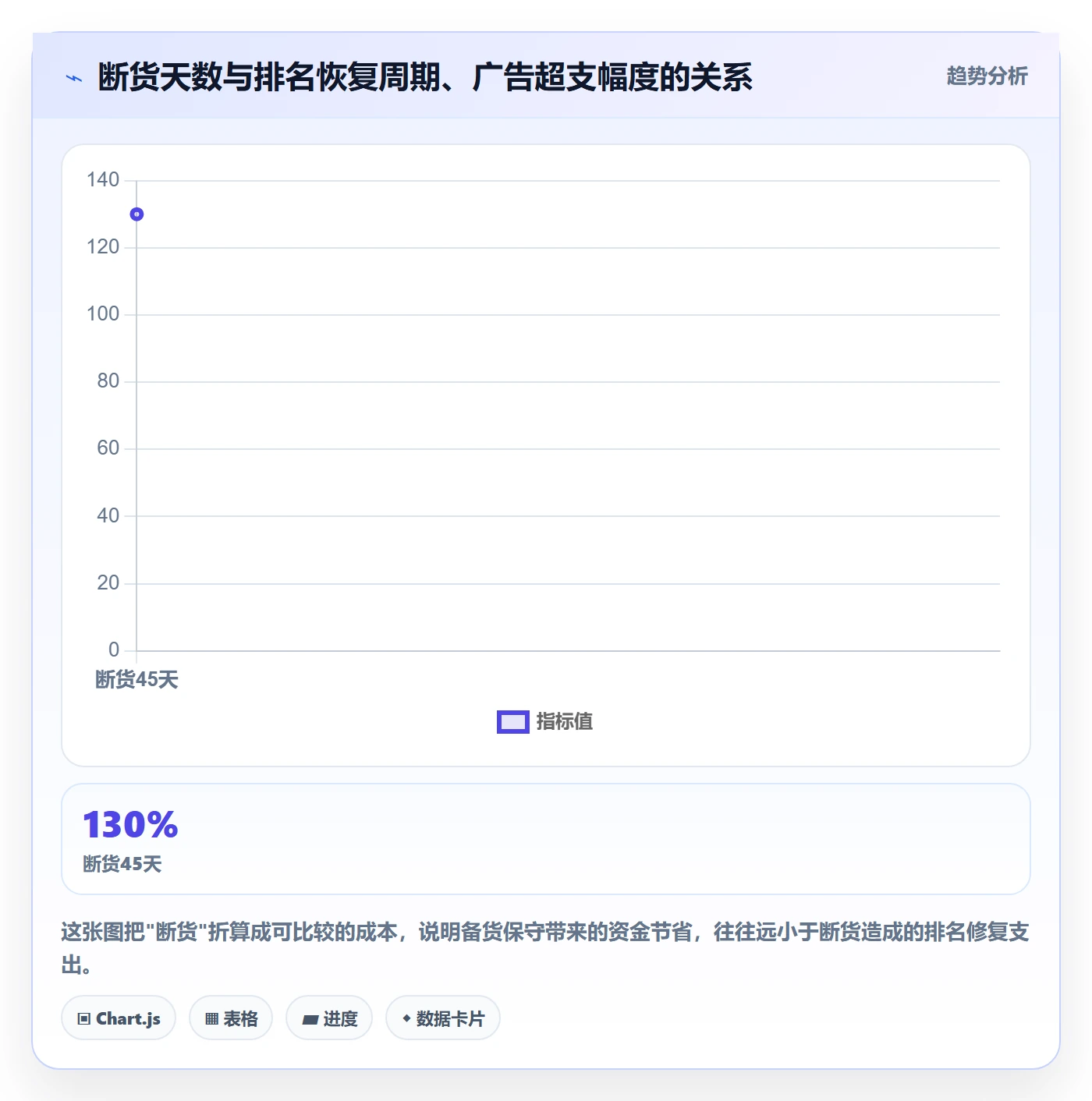
Task: Select the 进度 tag chip
Action: click(329, 1018)
